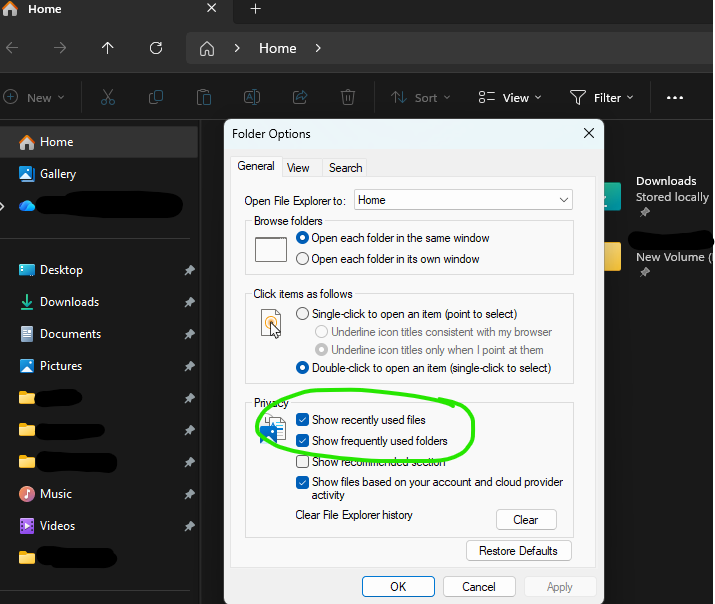
Task: Open Desktop folder in sidebar
Action: click(x=50, y=270)
